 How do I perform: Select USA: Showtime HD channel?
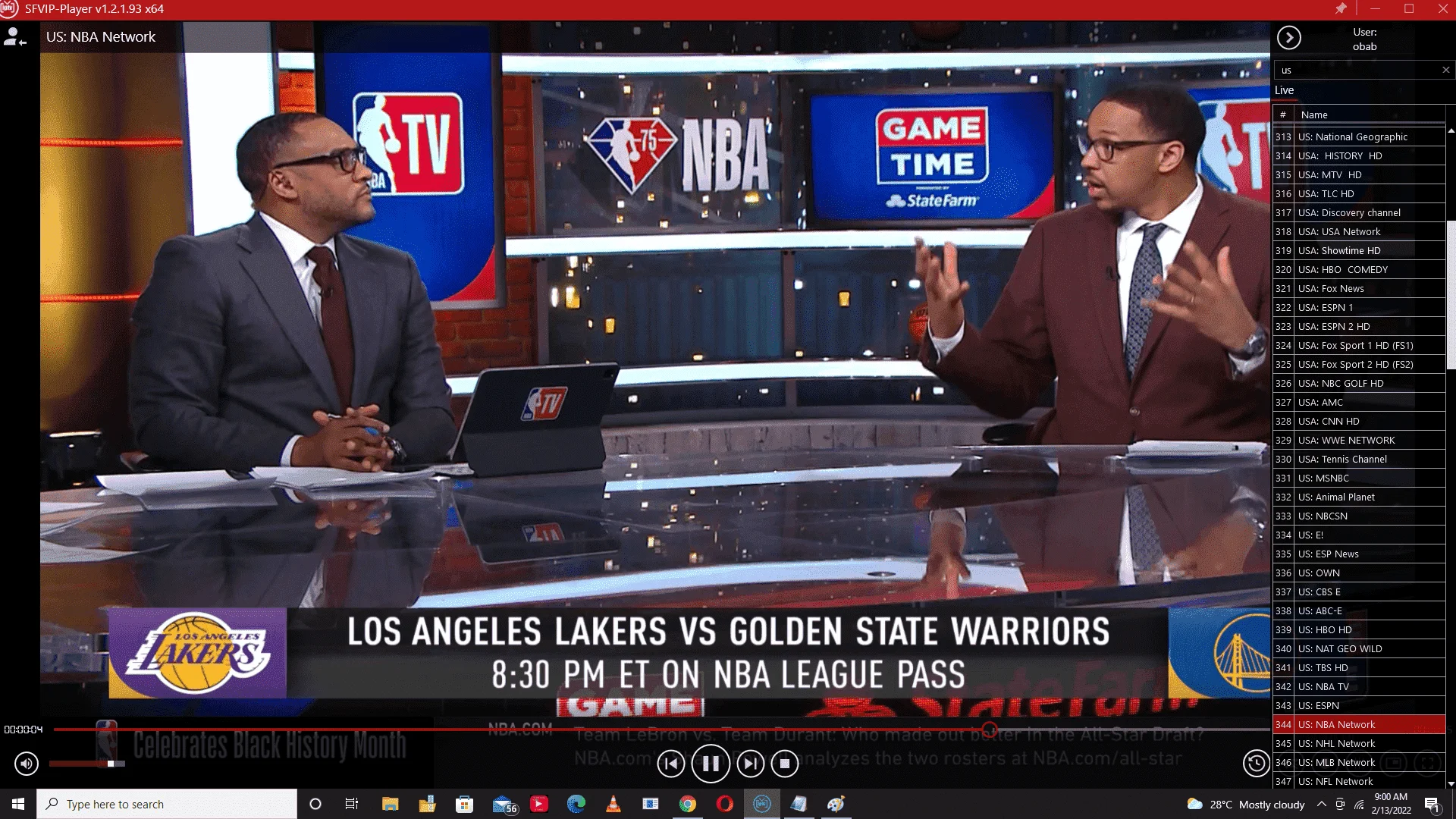click(x=1359, y=250)
